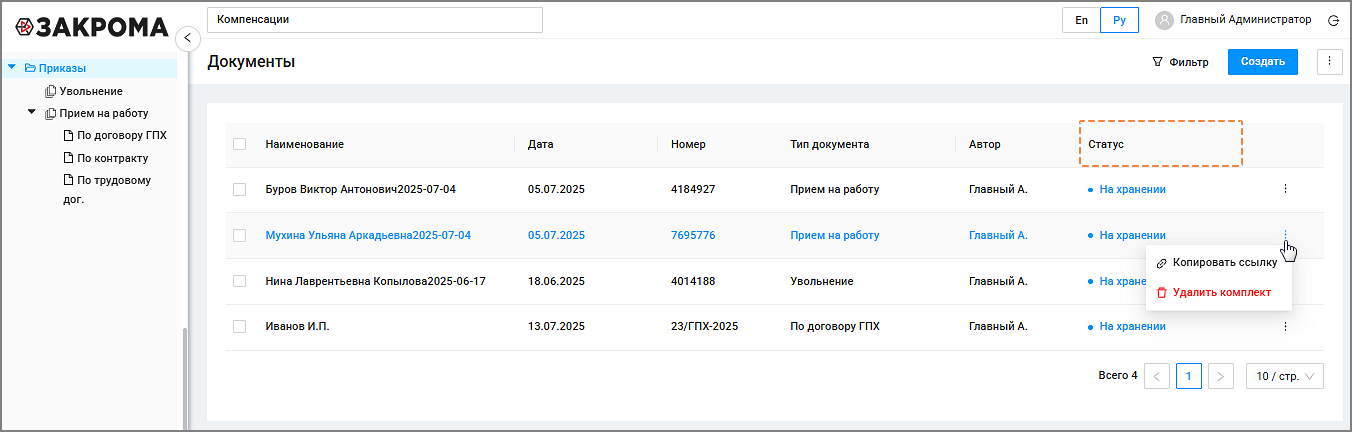Click document number 4184927
This screenshot has width=1352, height=432.
693,189
